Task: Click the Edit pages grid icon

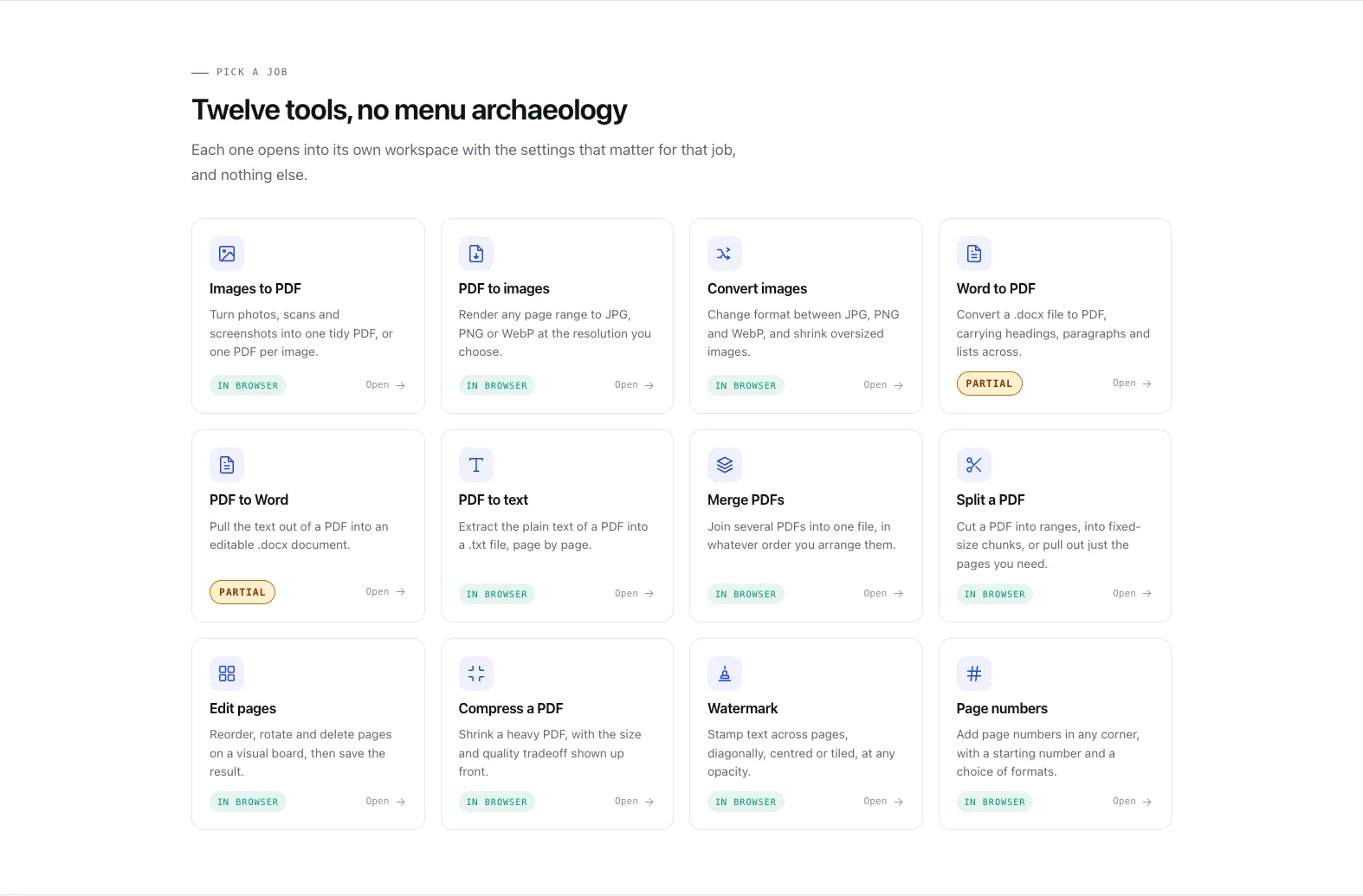Action: click(227, 674)
